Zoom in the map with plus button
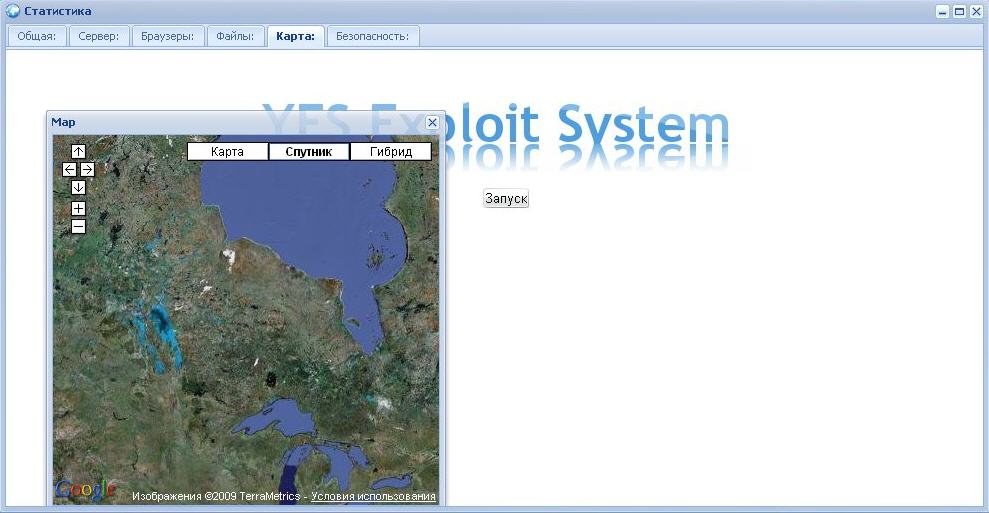Image resolution: width=989 pixels, height=513 pixels. [78, 208]
